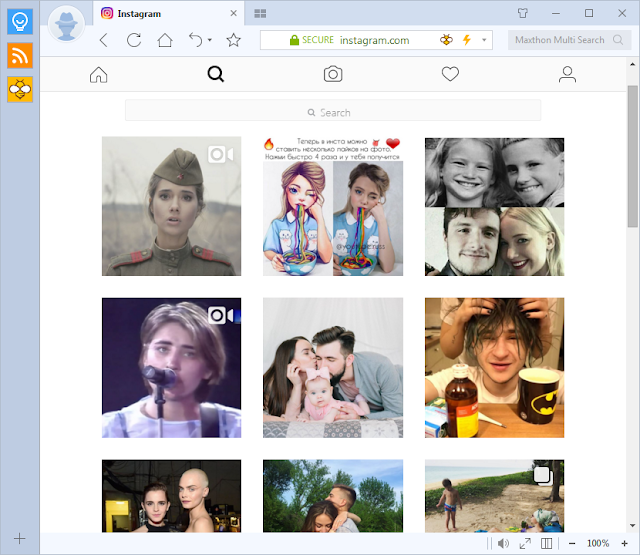Click the user avatar profile icon
This screenshot has width=640, height=555.
pyautogui.click(x=66, y=24)
